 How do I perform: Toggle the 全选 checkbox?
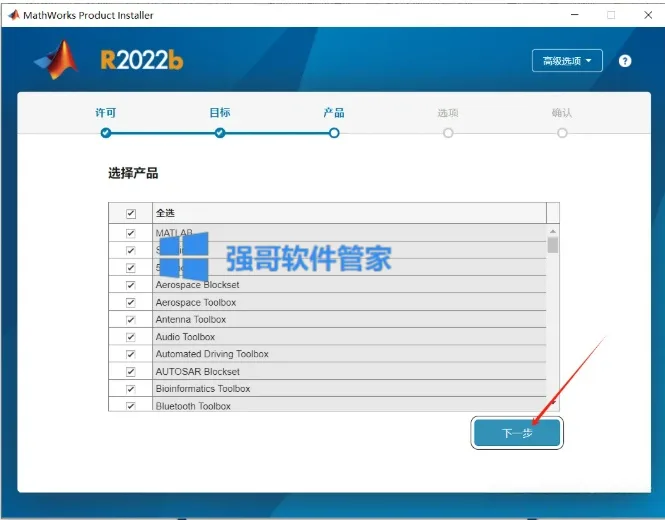131,213
